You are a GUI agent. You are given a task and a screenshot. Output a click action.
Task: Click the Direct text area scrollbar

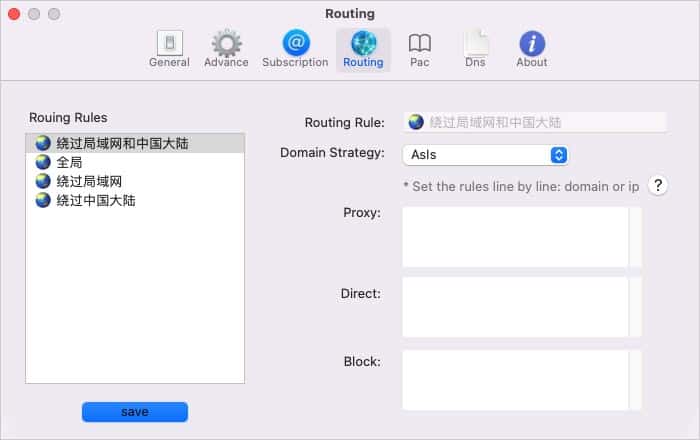pos(635,307)
